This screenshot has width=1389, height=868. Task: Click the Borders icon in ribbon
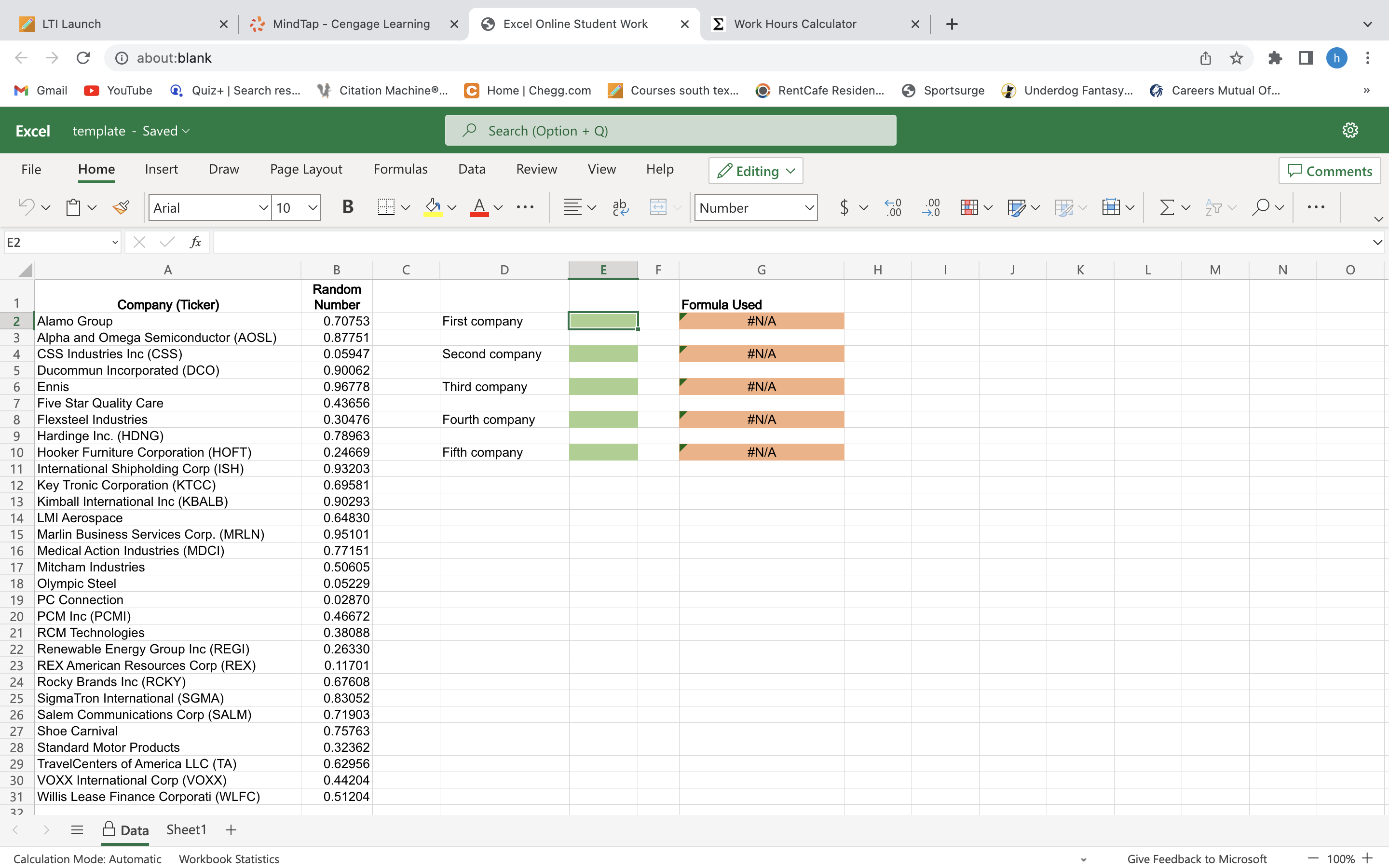(386, 207)
